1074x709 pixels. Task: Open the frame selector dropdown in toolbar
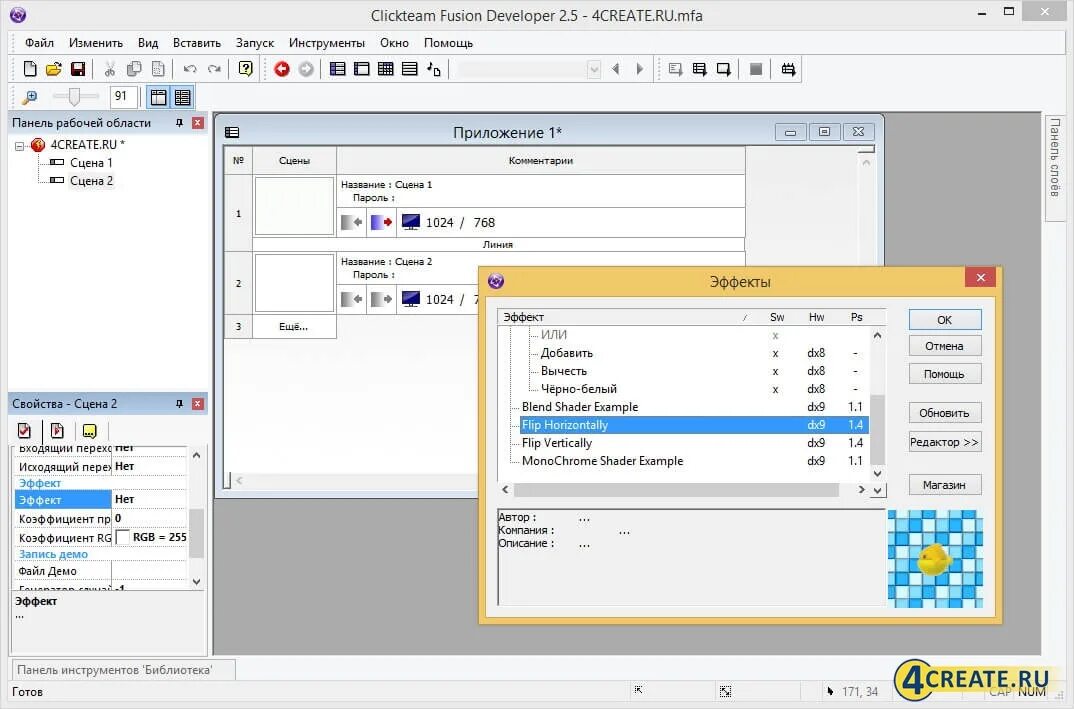point(594,69)
